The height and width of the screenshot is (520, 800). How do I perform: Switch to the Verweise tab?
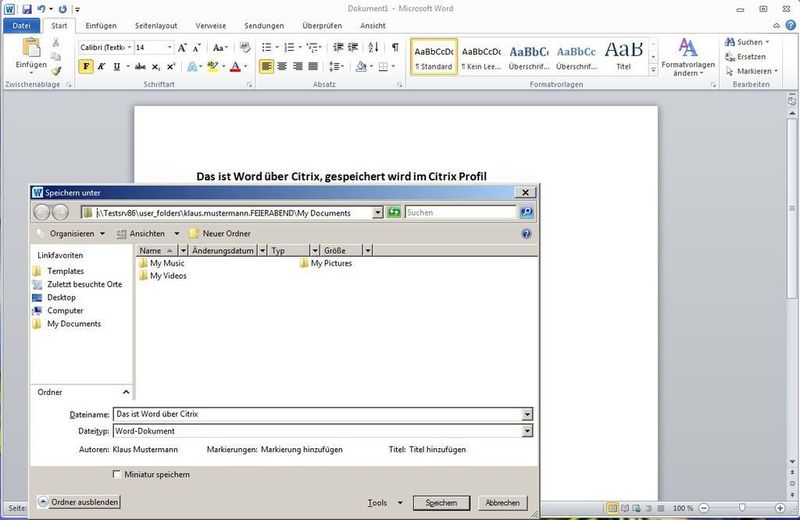tap(211, 26)
